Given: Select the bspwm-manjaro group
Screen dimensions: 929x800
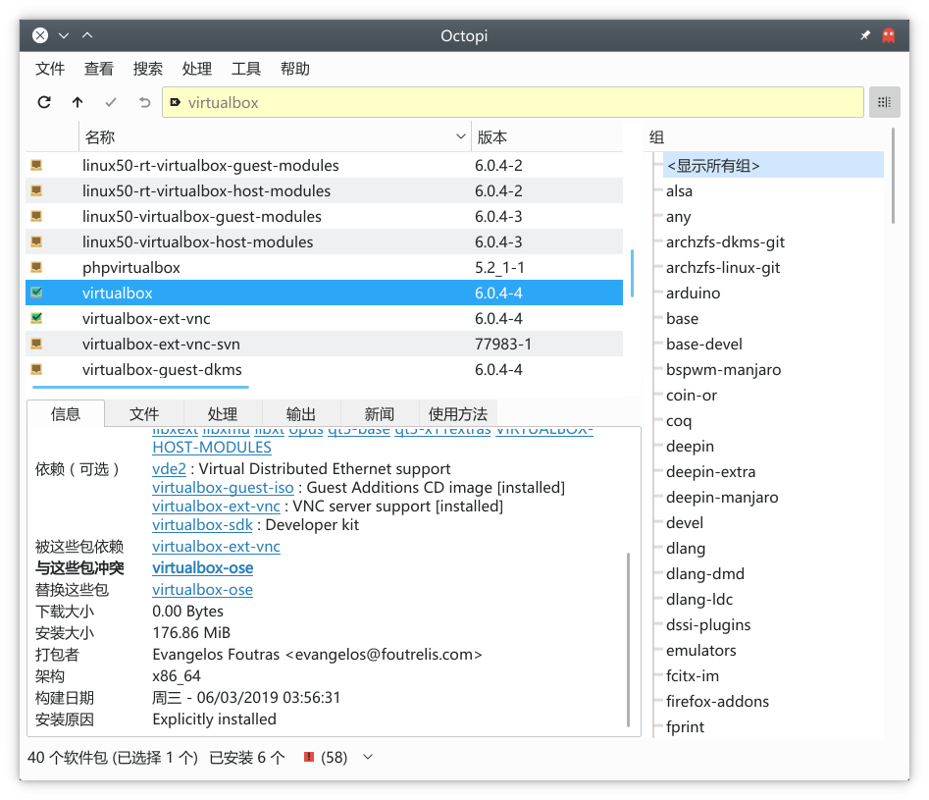Looking at the screenshot, I should pyautogui.click(x=723, y=369).
